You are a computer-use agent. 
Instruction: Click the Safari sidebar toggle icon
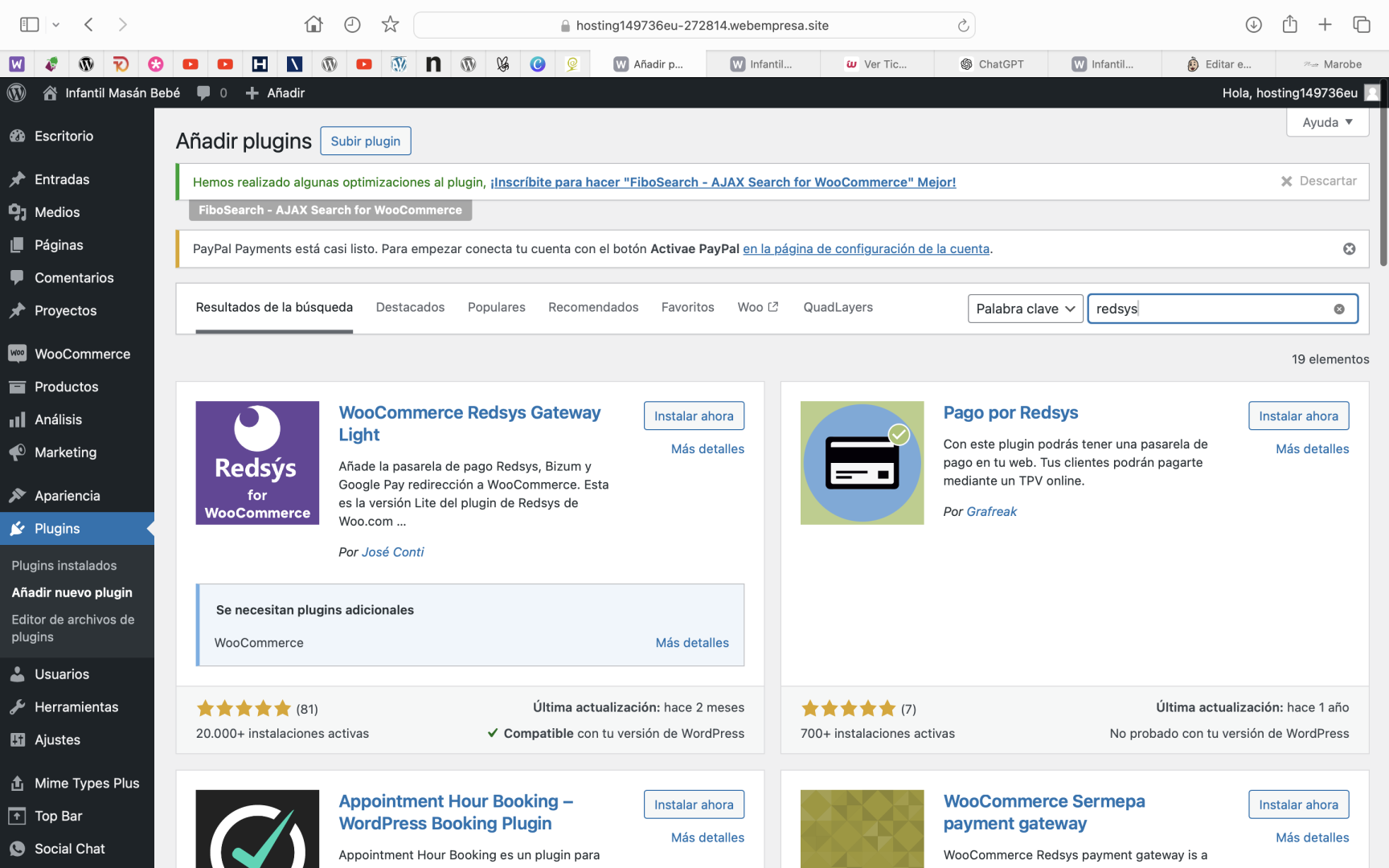(30, 25)
